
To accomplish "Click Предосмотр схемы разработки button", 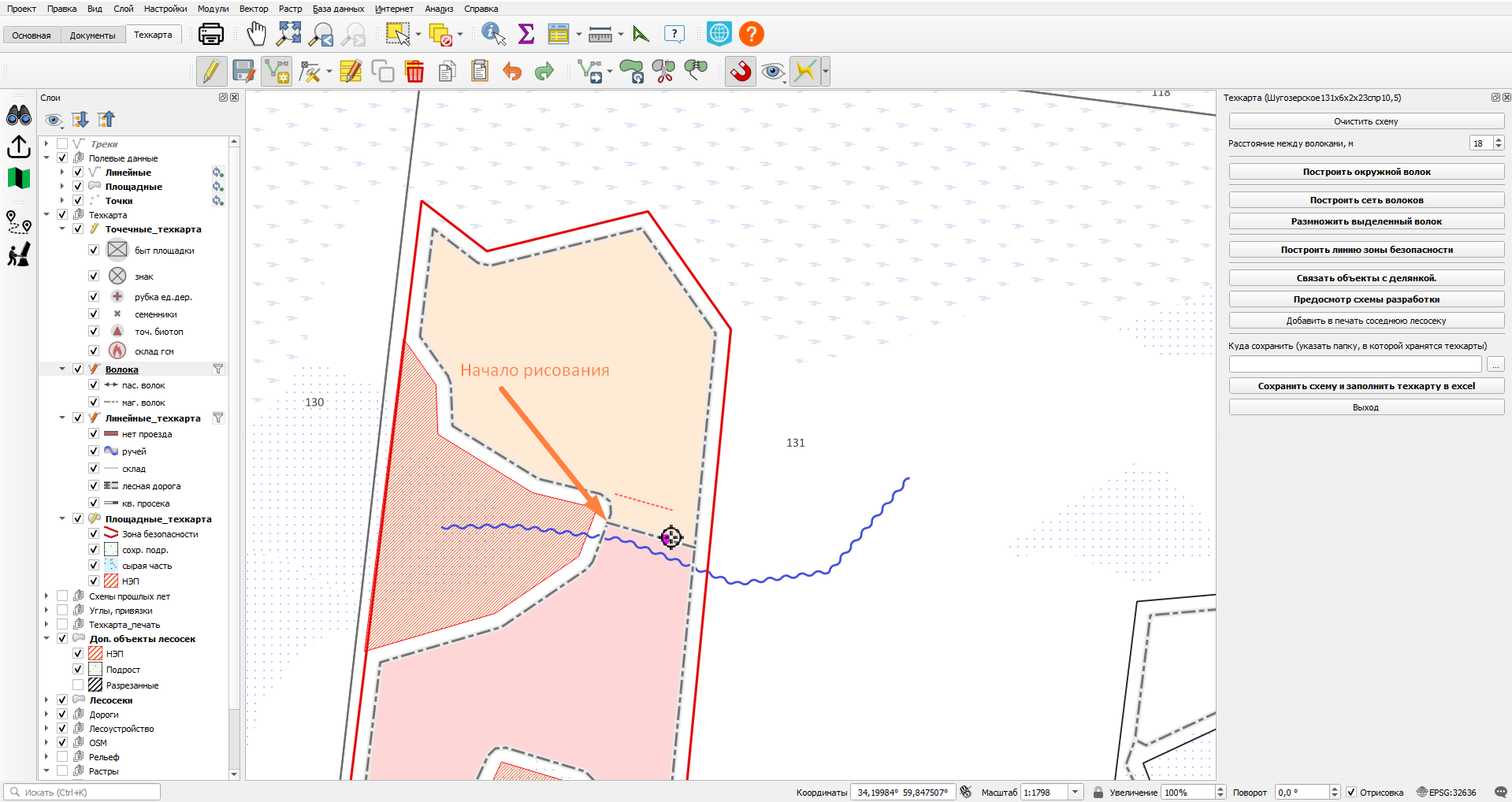I will (x=1366, y=299).
